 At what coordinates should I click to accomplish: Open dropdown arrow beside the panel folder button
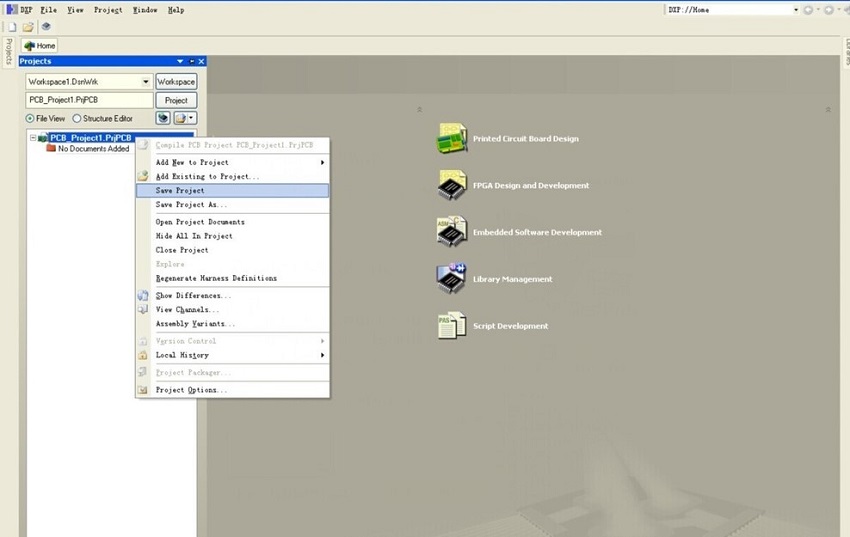tap(191, 118)
